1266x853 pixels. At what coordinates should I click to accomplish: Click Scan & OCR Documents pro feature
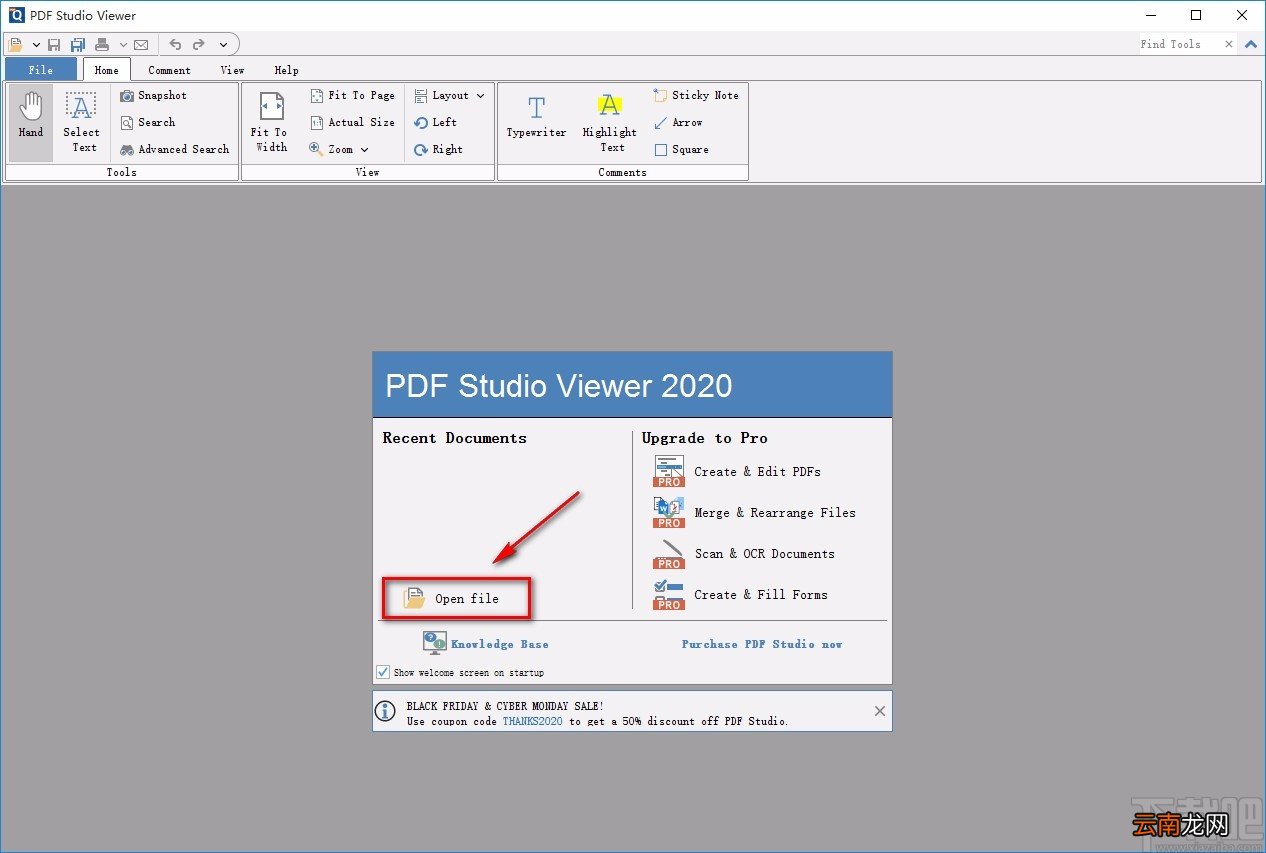743,553
